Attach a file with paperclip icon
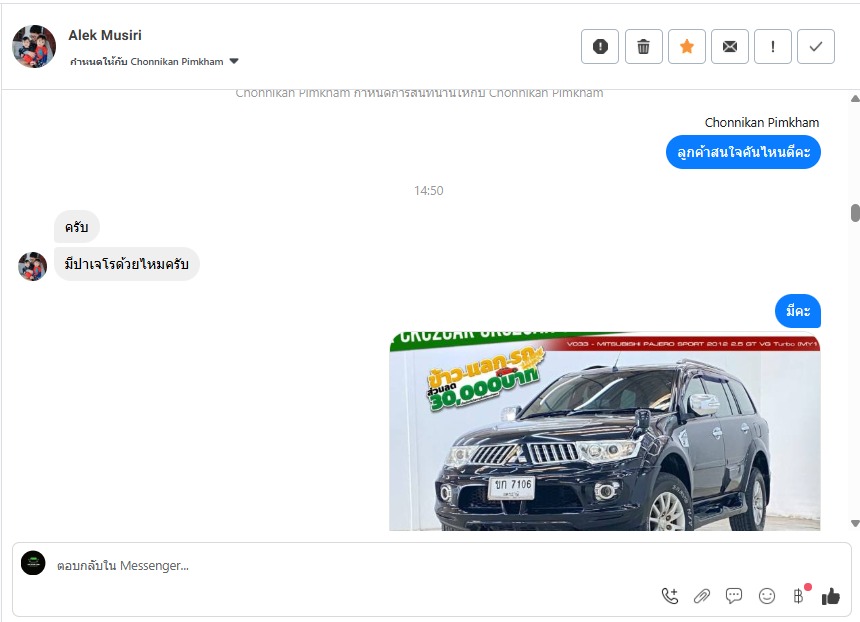This screenshot has width=860, height=622. [701, 596]
